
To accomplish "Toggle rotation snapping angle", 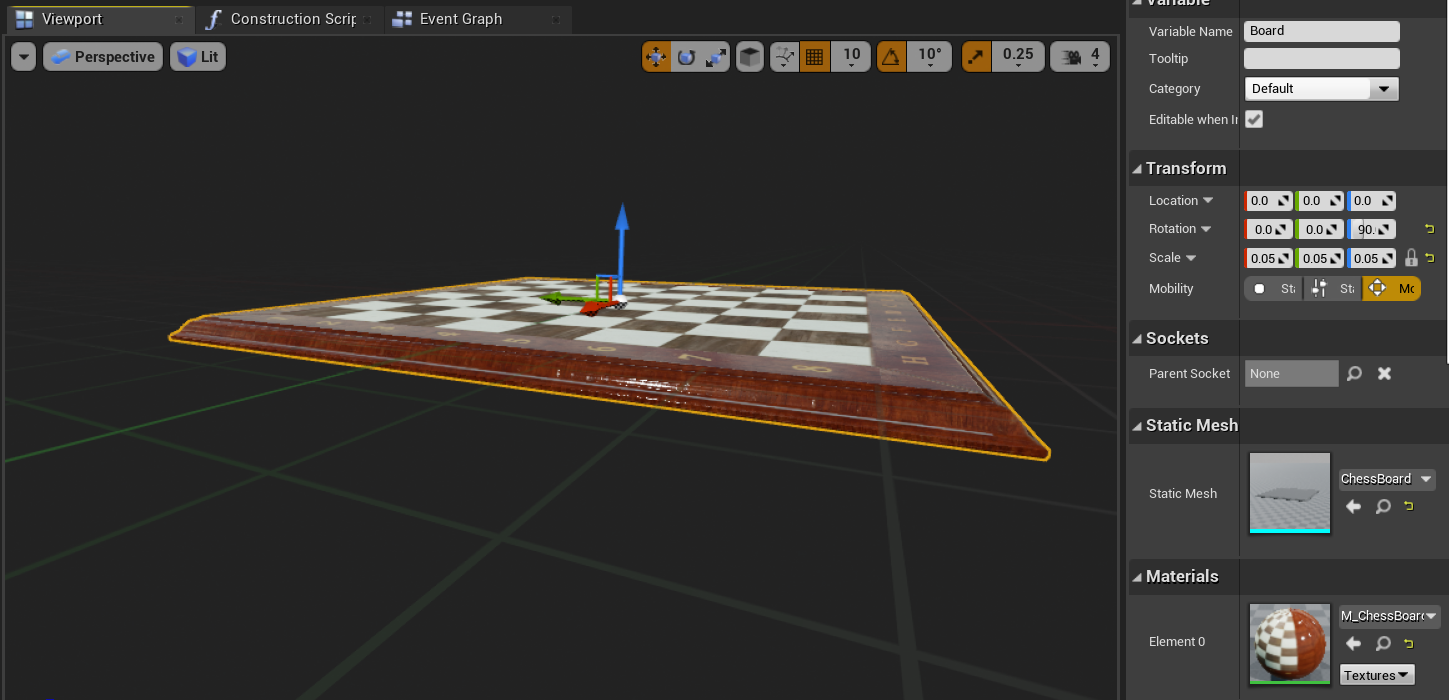I will 890,56.
